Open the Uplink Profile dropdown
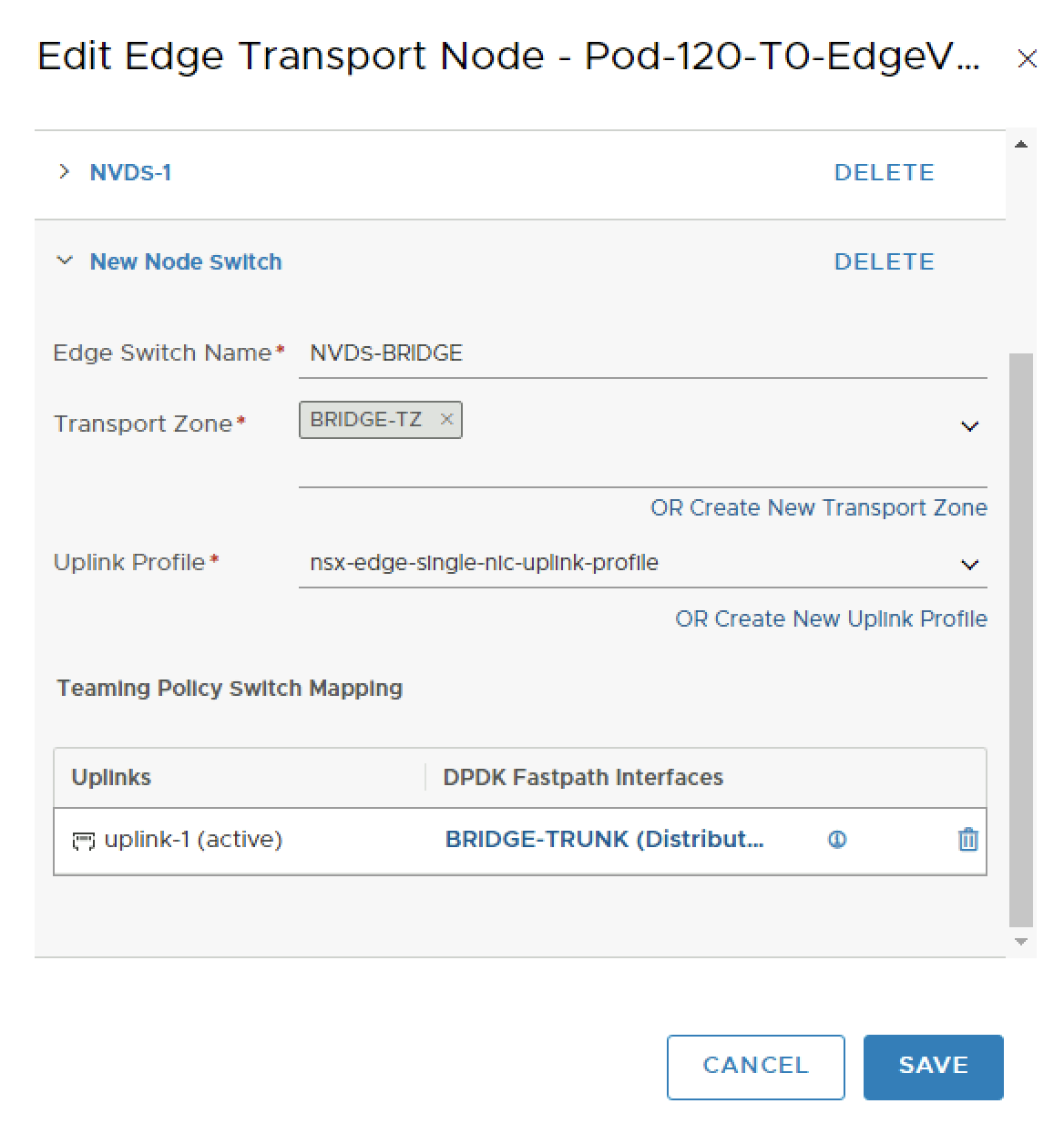Screen dimensions: 1064x1124 pos(969,565)
